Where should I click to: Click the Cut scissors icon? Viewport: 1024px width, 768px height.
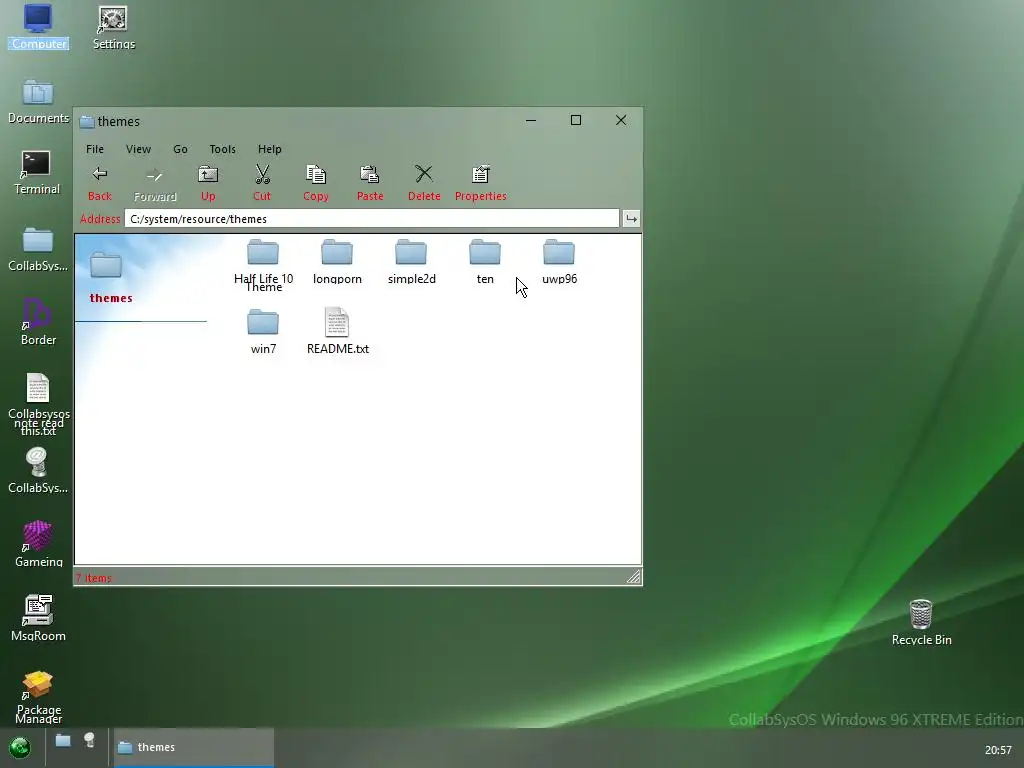coord(262,174)
